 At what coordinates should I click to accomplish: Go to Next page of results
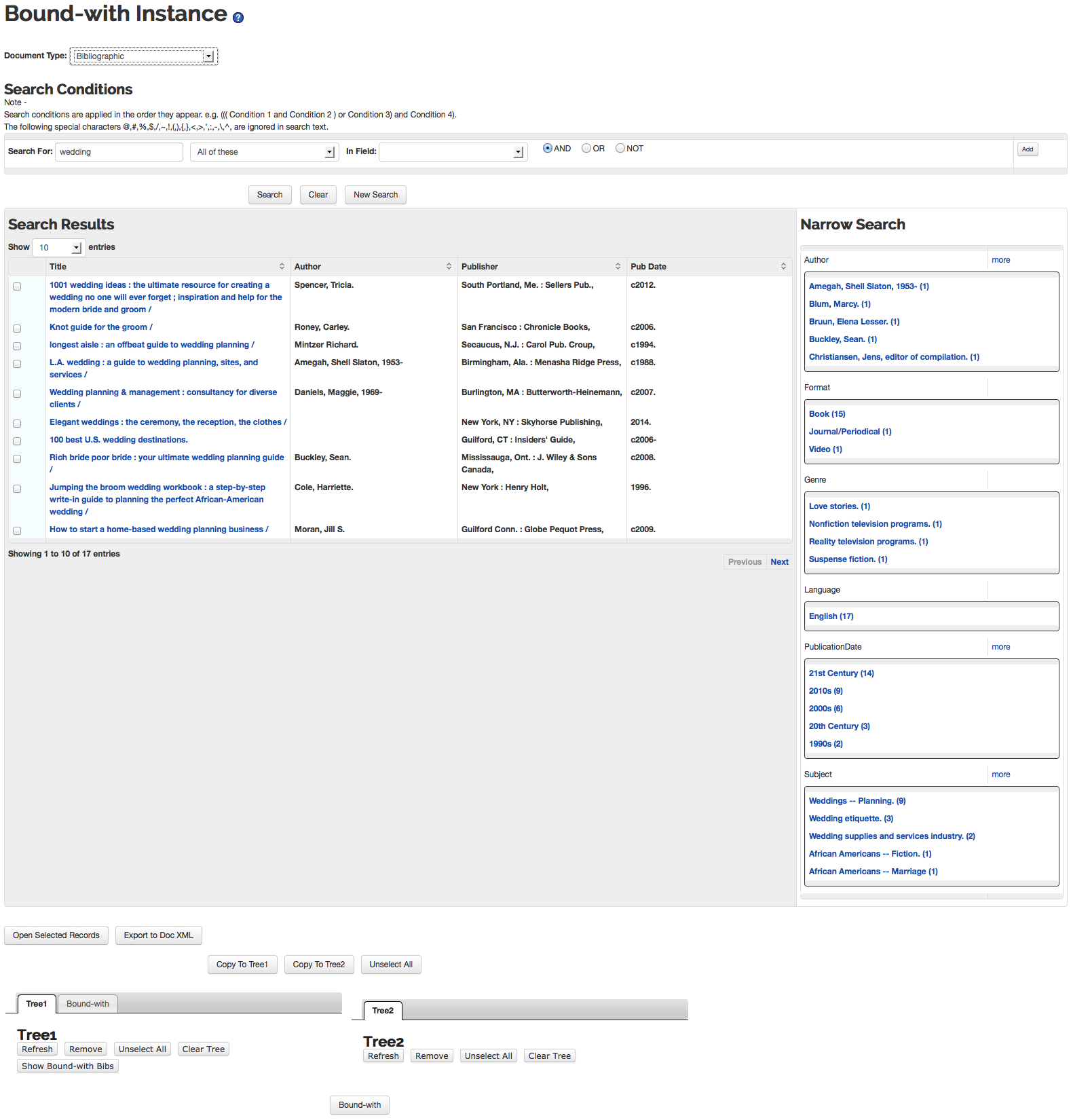779,562
